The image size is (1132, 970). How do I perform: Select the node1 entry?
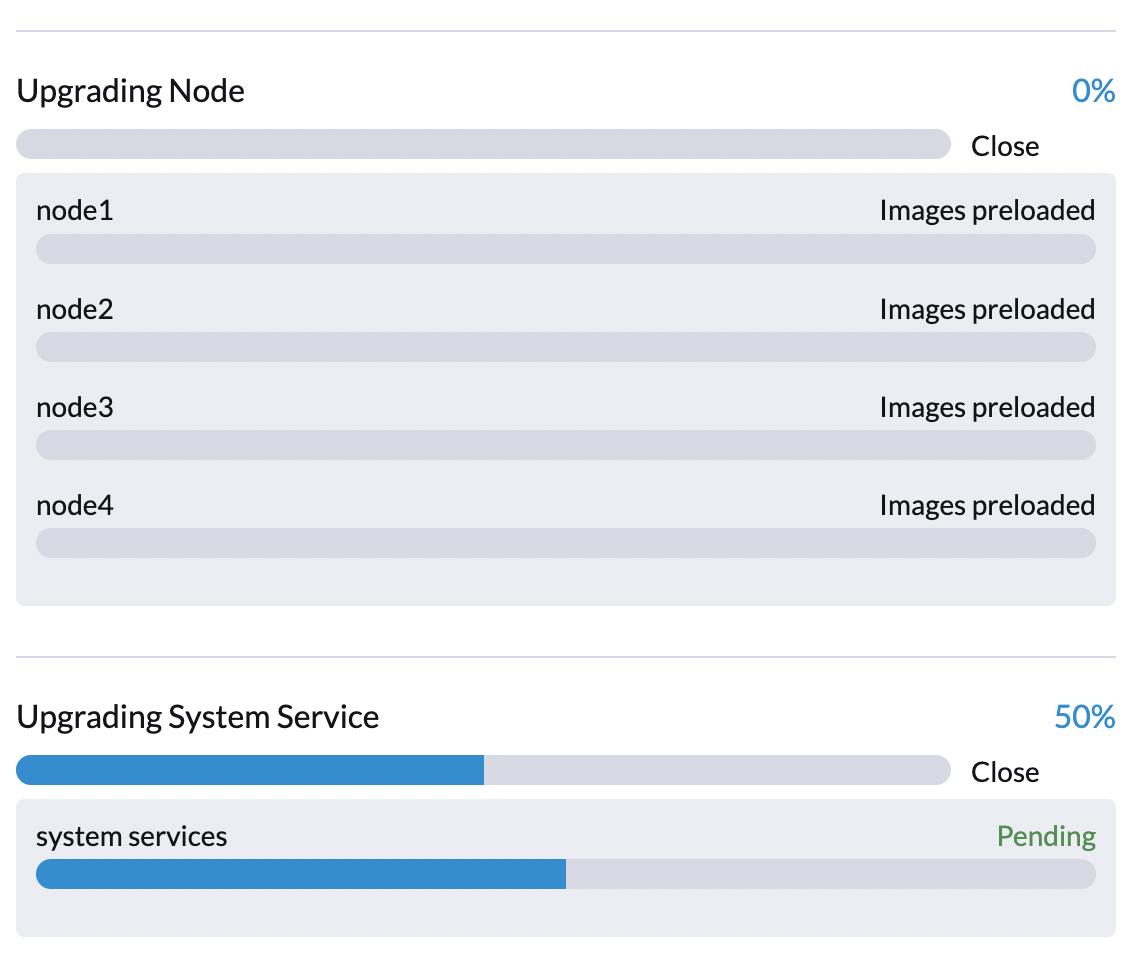pyautogui.click(x=75, y=211)
